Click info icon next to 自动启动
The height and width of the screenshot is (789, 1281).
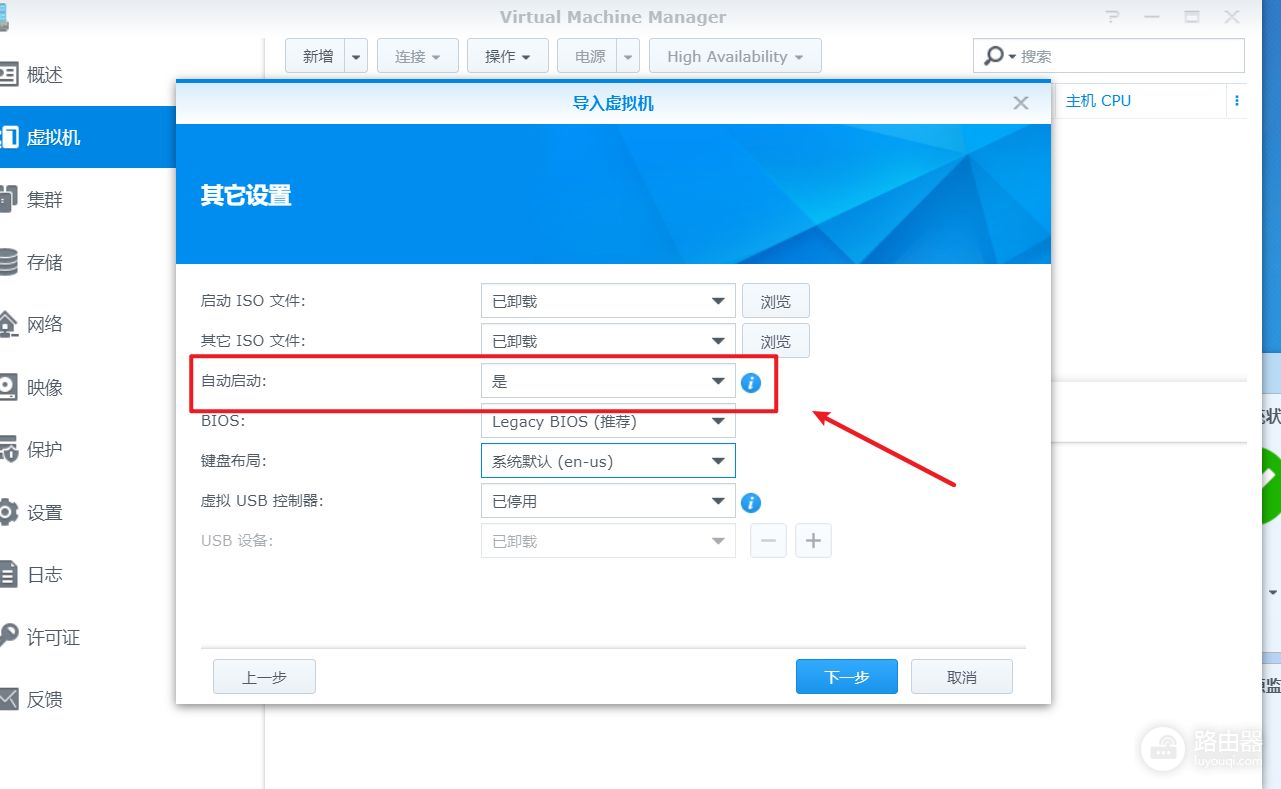pos(751,382)
